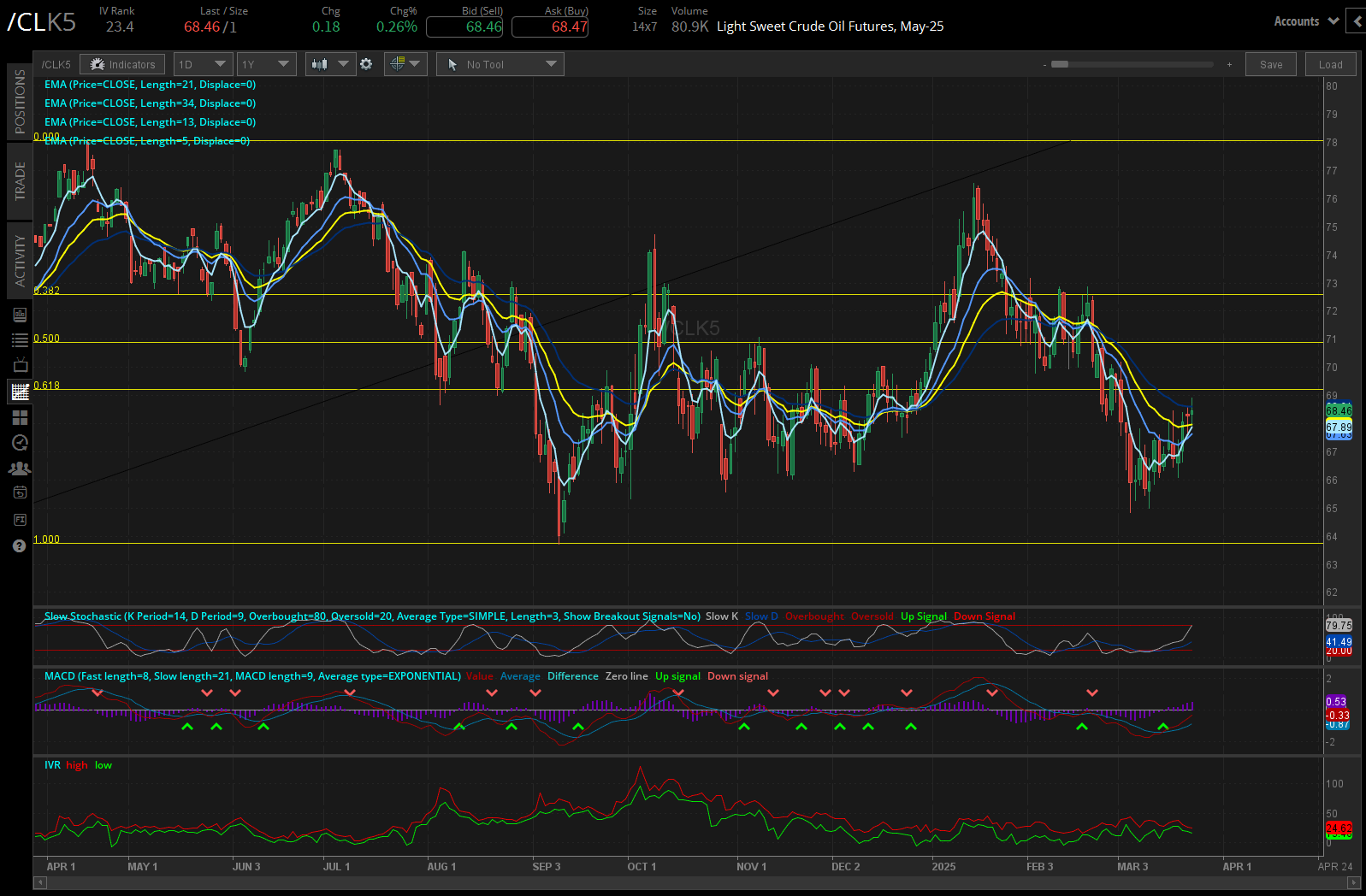Screen dimensions: 1366x896
Task: Click the scroll-left arrow on time axis
Action: (x=39, y=881)
